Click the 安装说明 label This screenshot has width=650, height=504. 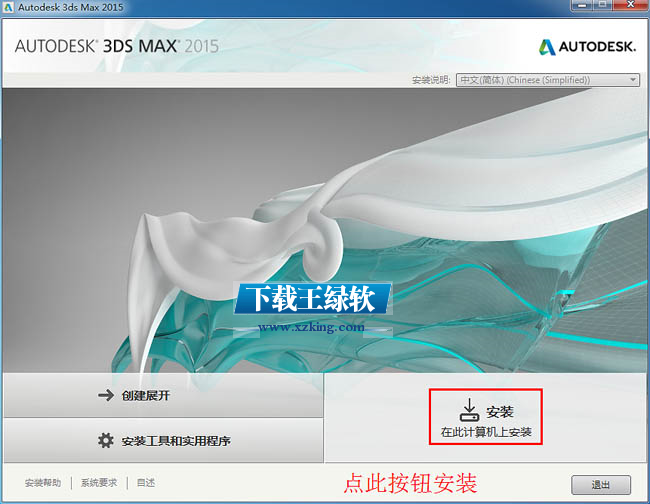click(x=431, y=80)
